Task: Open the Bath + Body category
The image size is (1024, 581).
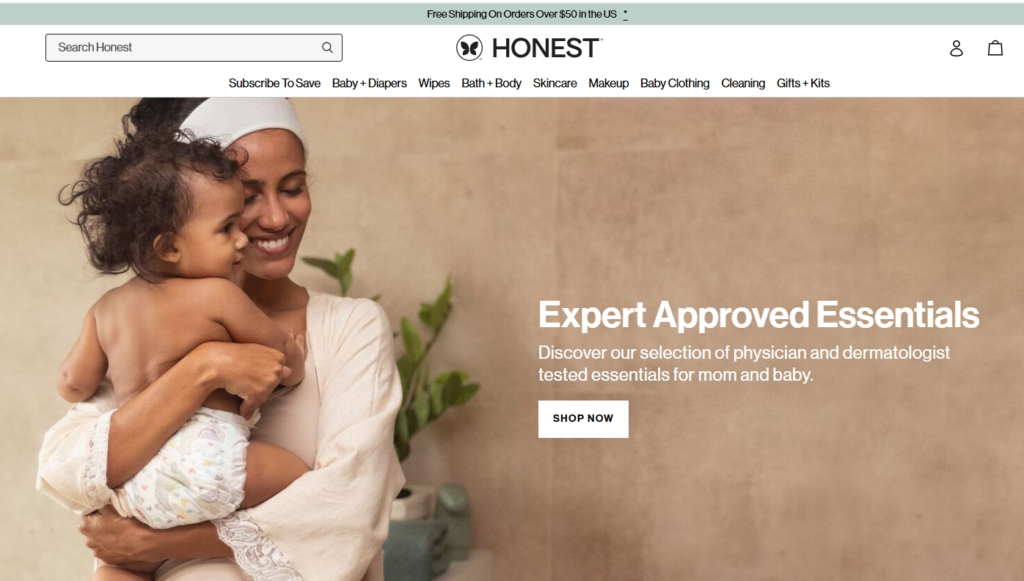Action: tap(491, 83)
